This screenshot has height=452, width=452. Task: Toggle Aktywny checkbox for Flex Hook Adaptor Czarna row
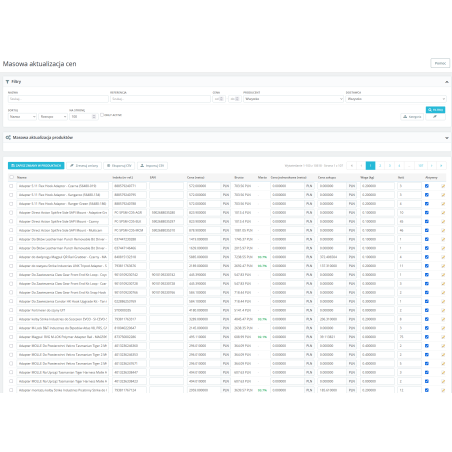pyautogui.click(x=427, y=186)
